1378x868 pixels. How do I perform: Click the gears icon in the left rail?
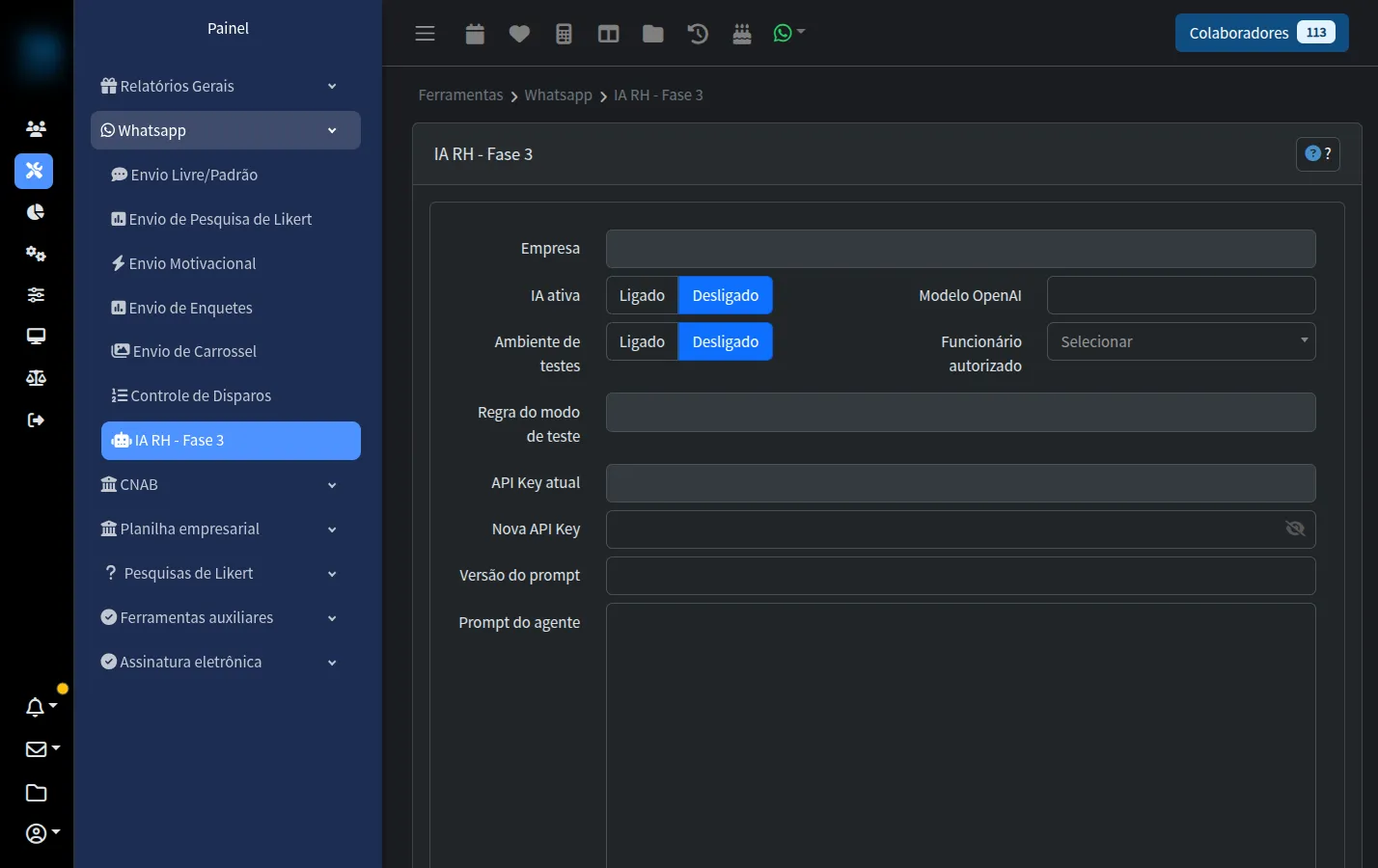[36, 254]
